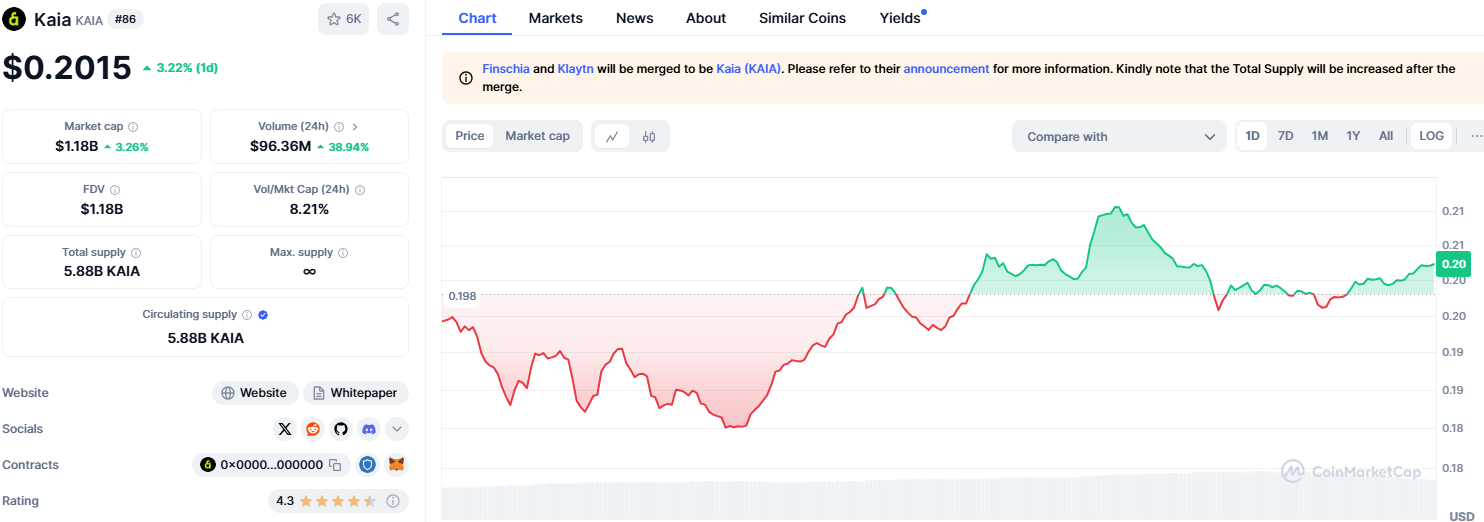Open the Compare with dropdown
This screenshot has width=1484, height=522.
tap(1119, 137)
